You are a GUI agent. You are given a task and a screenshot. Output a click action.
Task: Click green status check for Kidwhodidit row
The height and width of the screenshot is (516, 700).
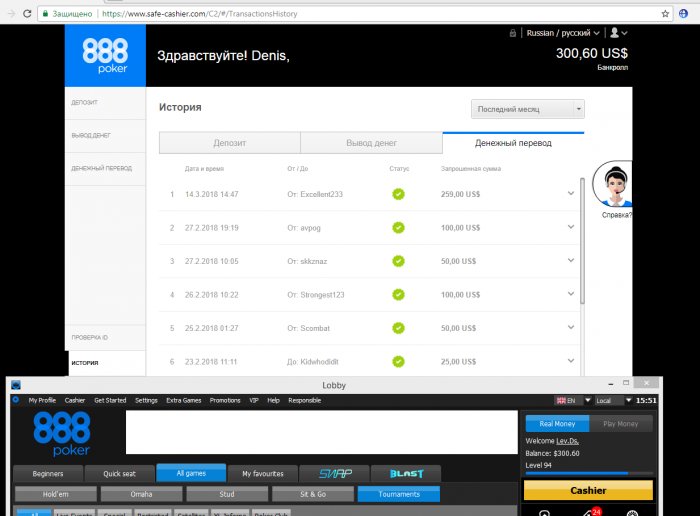tap(398, 362)
